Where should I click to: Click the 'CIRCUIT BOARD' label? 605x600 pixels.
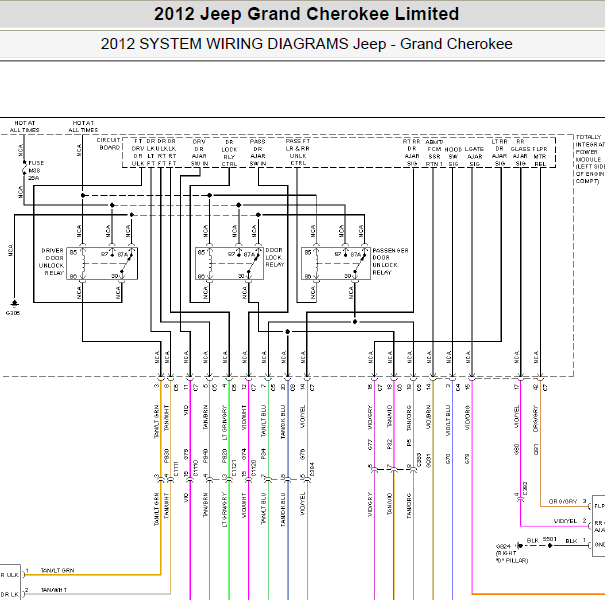pyautogui.click(x=108, y=144)
